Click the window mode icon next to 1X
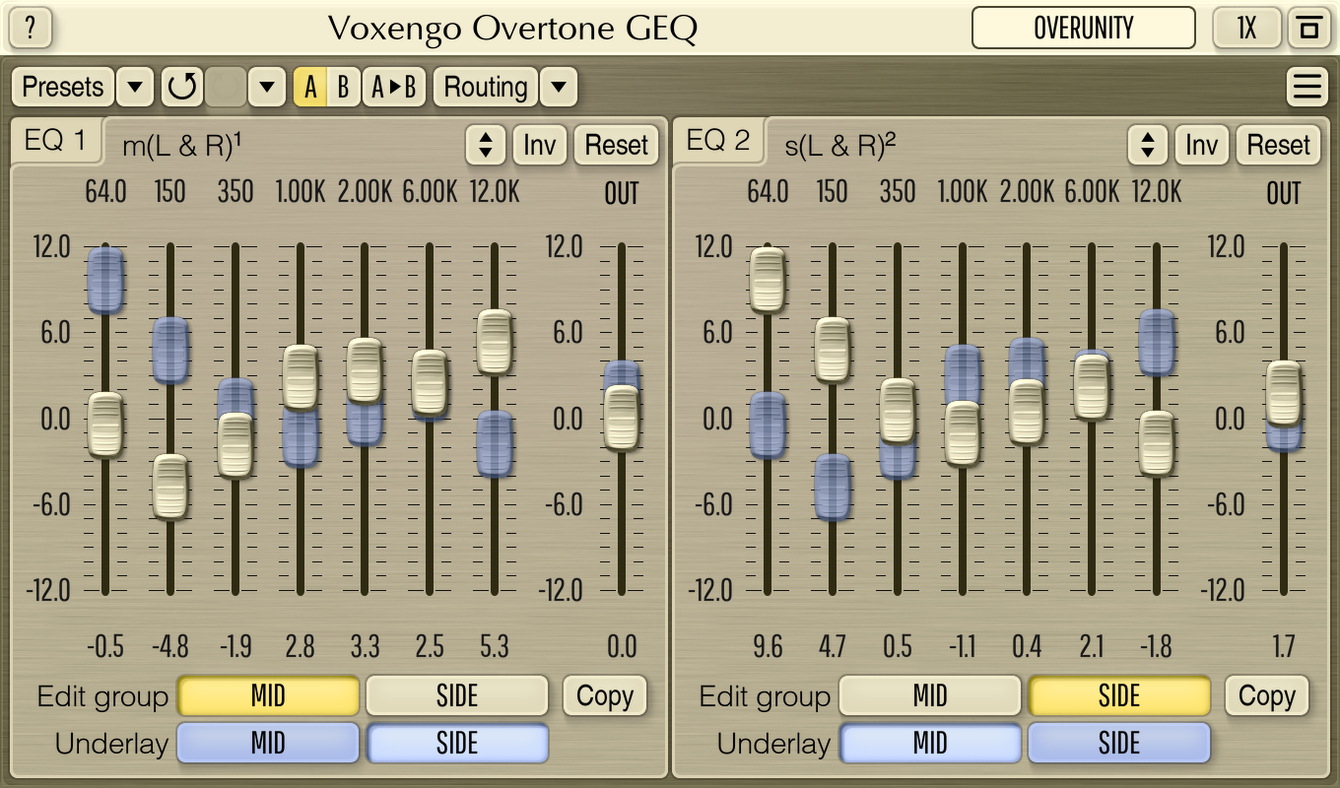This screenshot has height=788, width=1340. tap(1307, 27)
